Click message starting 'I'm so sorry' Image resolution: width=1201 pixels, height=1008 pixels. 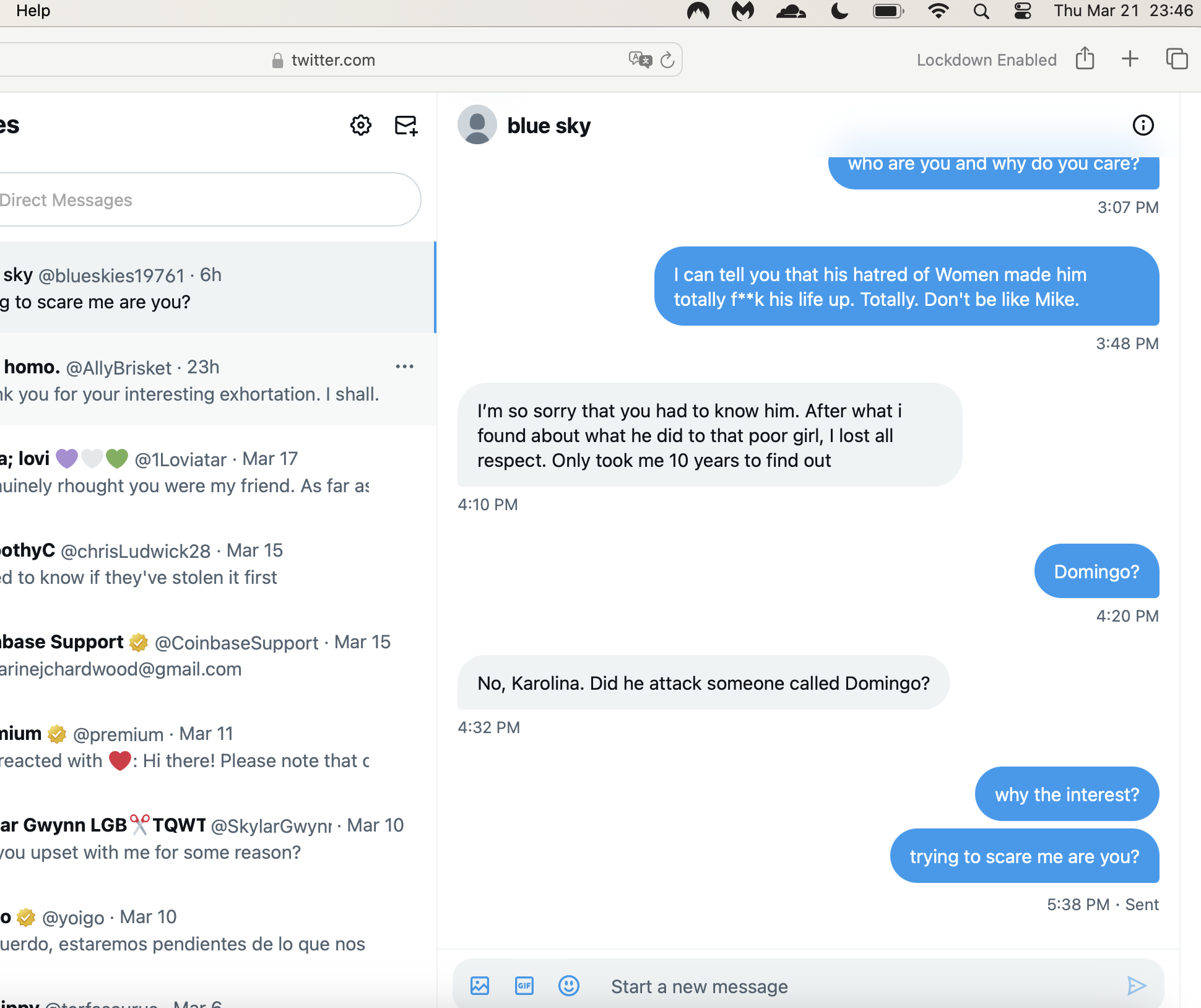709,435
